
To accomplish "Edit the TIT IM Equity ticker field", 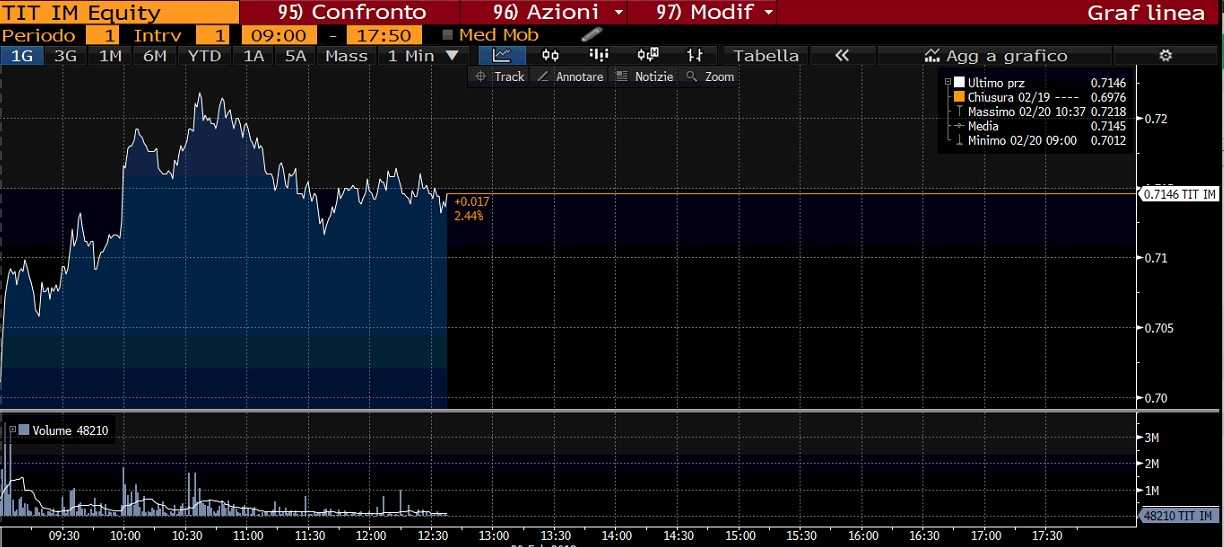I will [119, 13].
